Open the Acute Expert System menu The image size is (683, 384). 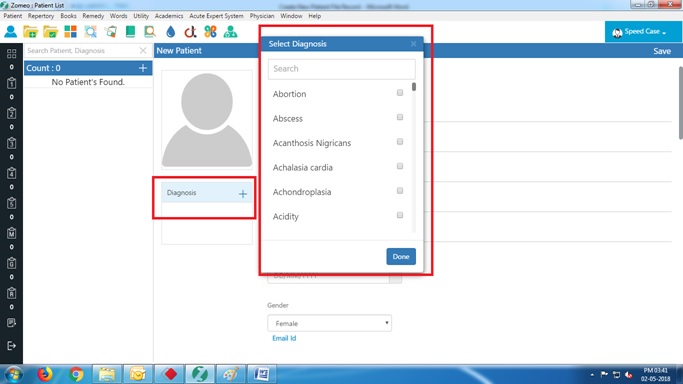(x=216, y=16)
